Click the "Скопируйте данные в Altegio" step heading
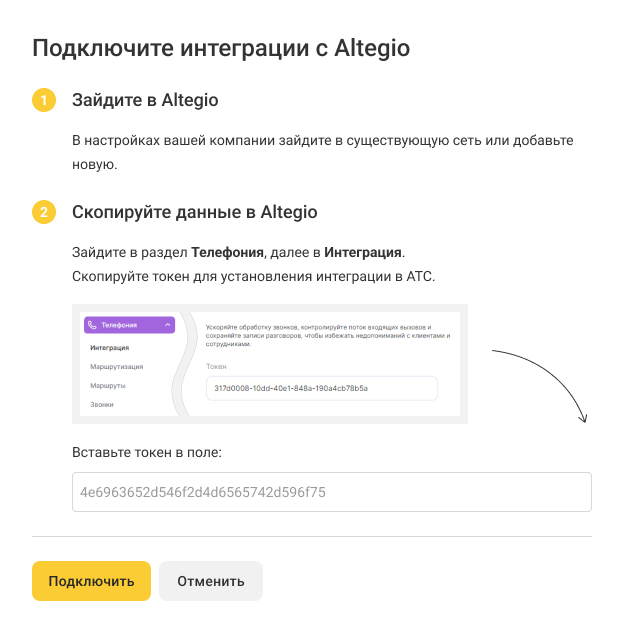624x633 pixels. [194, 212]
